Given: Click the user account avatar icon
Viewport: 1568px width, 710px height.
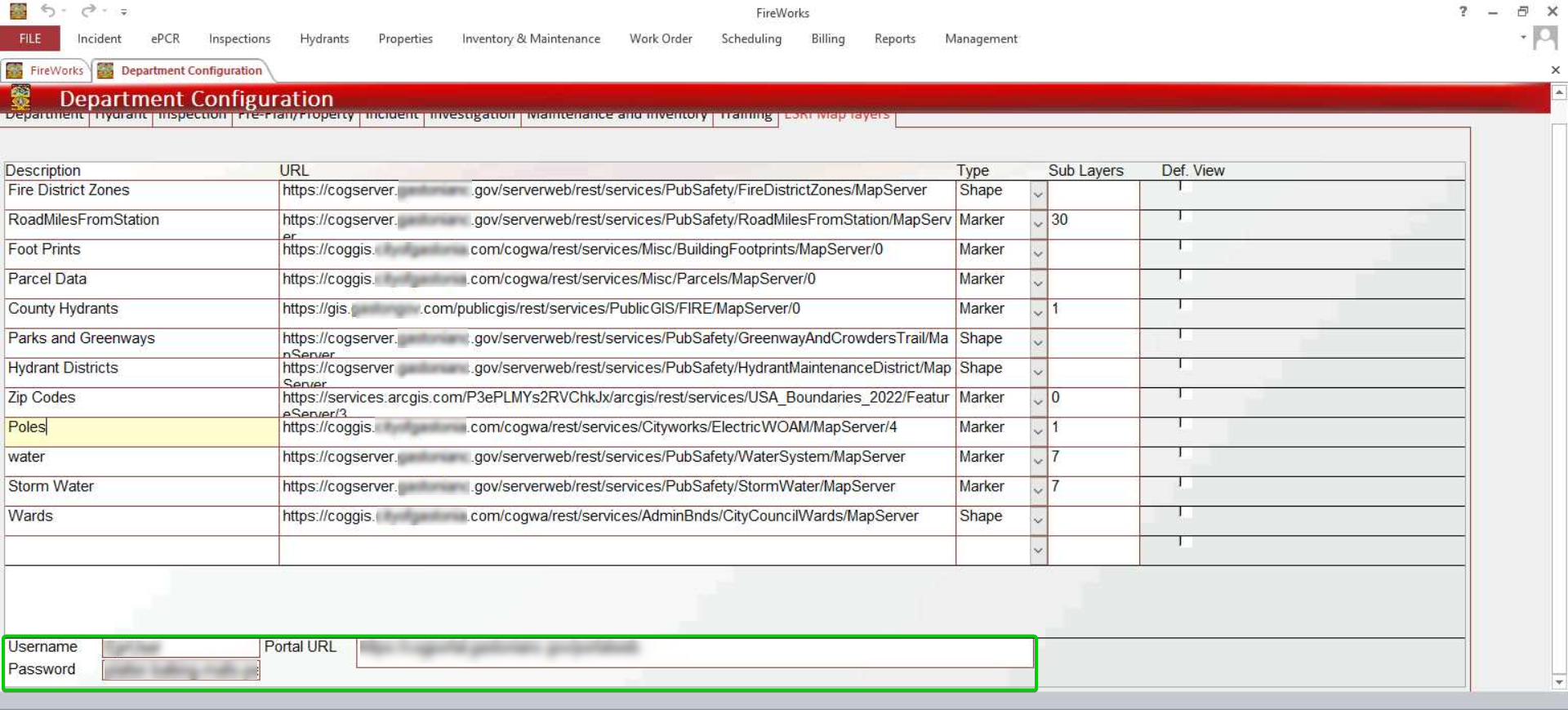Looking at the screenshot, I should tap(1545, 38).
